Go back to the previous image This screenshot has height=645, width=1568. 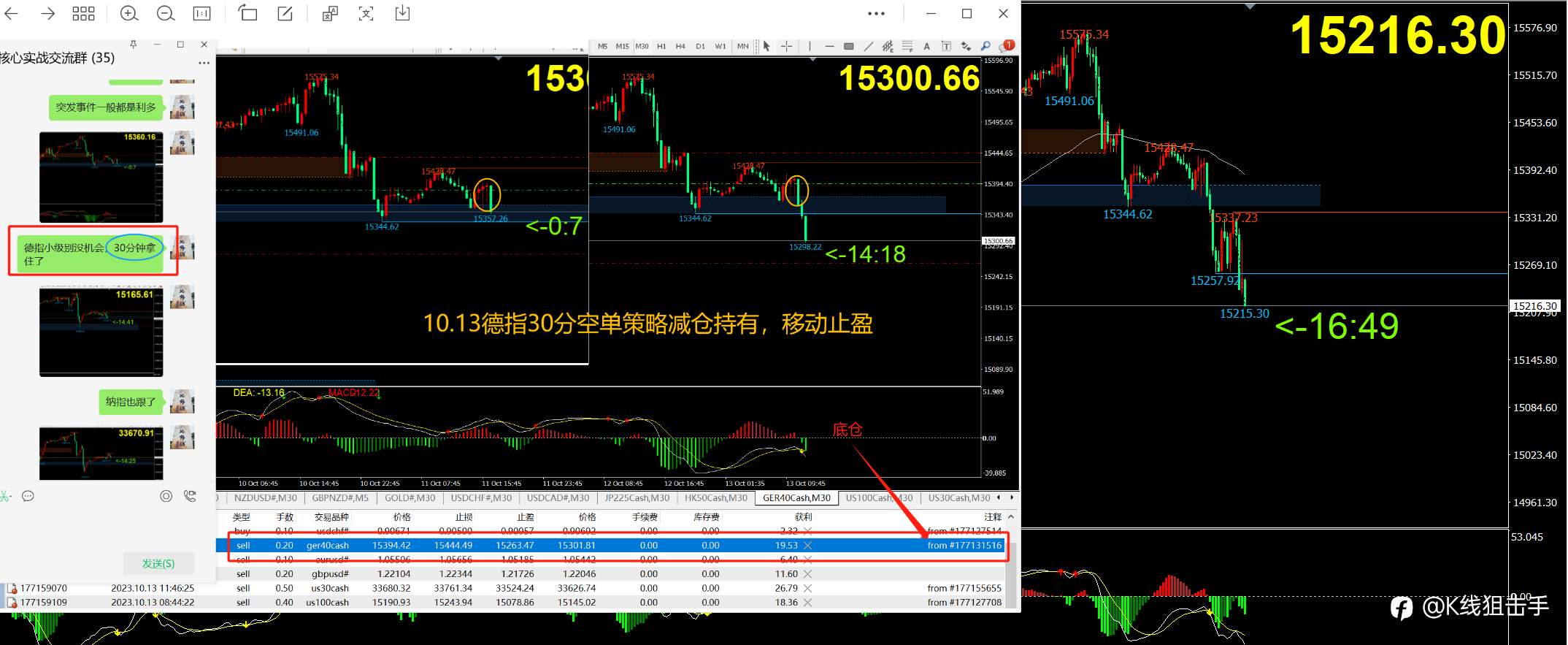tap(12, 13)
